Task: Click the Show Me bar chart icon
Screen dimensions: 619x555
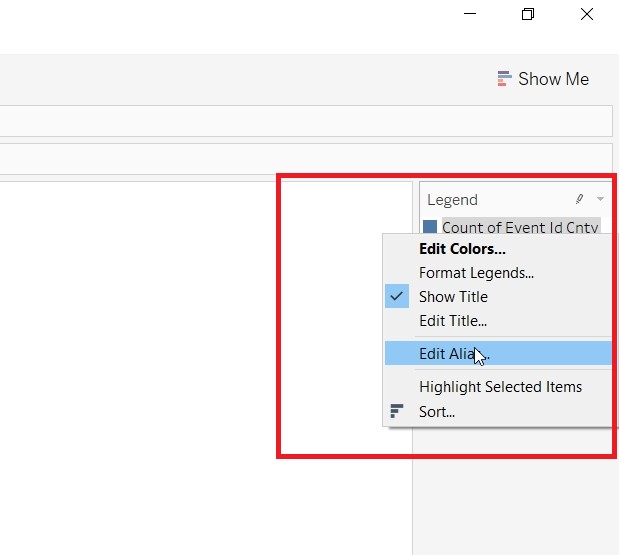Action: pyautogui.click(x=505, y=78)
